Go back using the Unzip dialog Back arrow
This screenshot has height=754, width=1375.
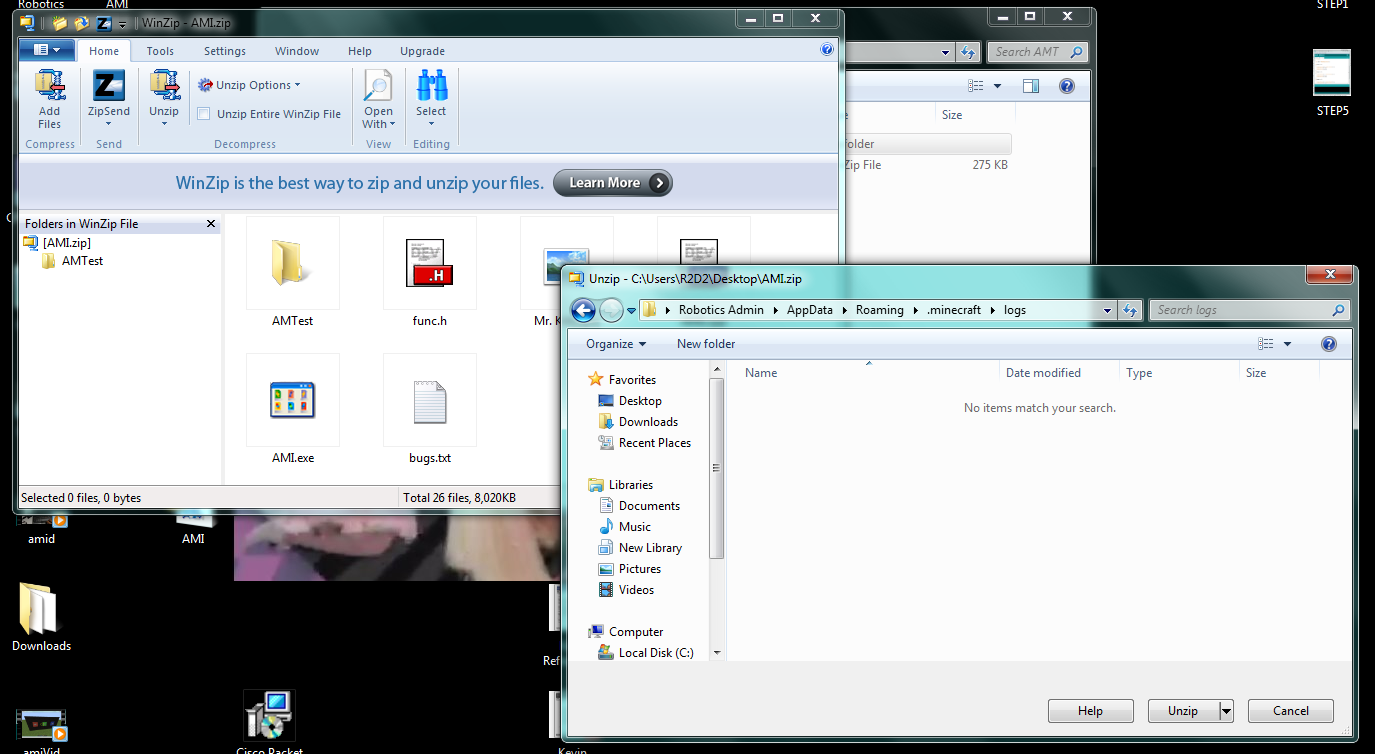(583, 310)
